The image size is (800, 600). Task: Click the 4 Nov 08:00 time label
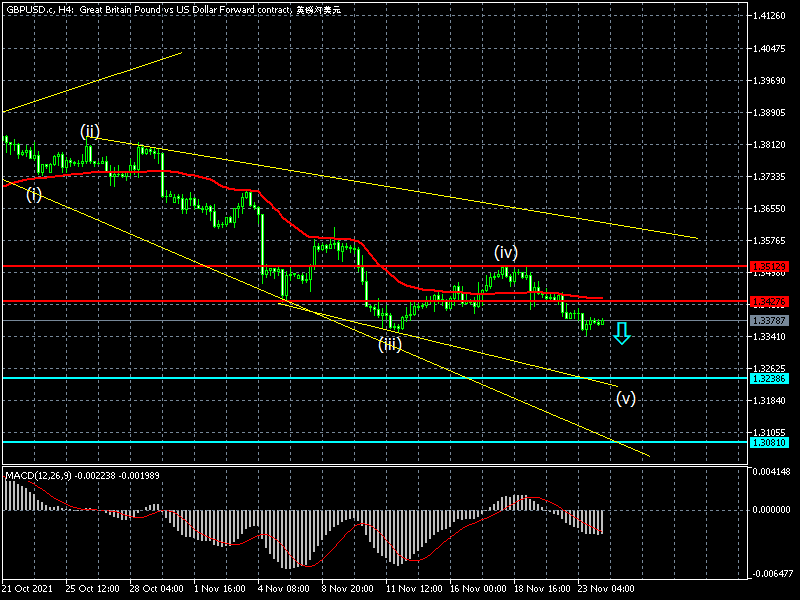(x=283, y=589)
